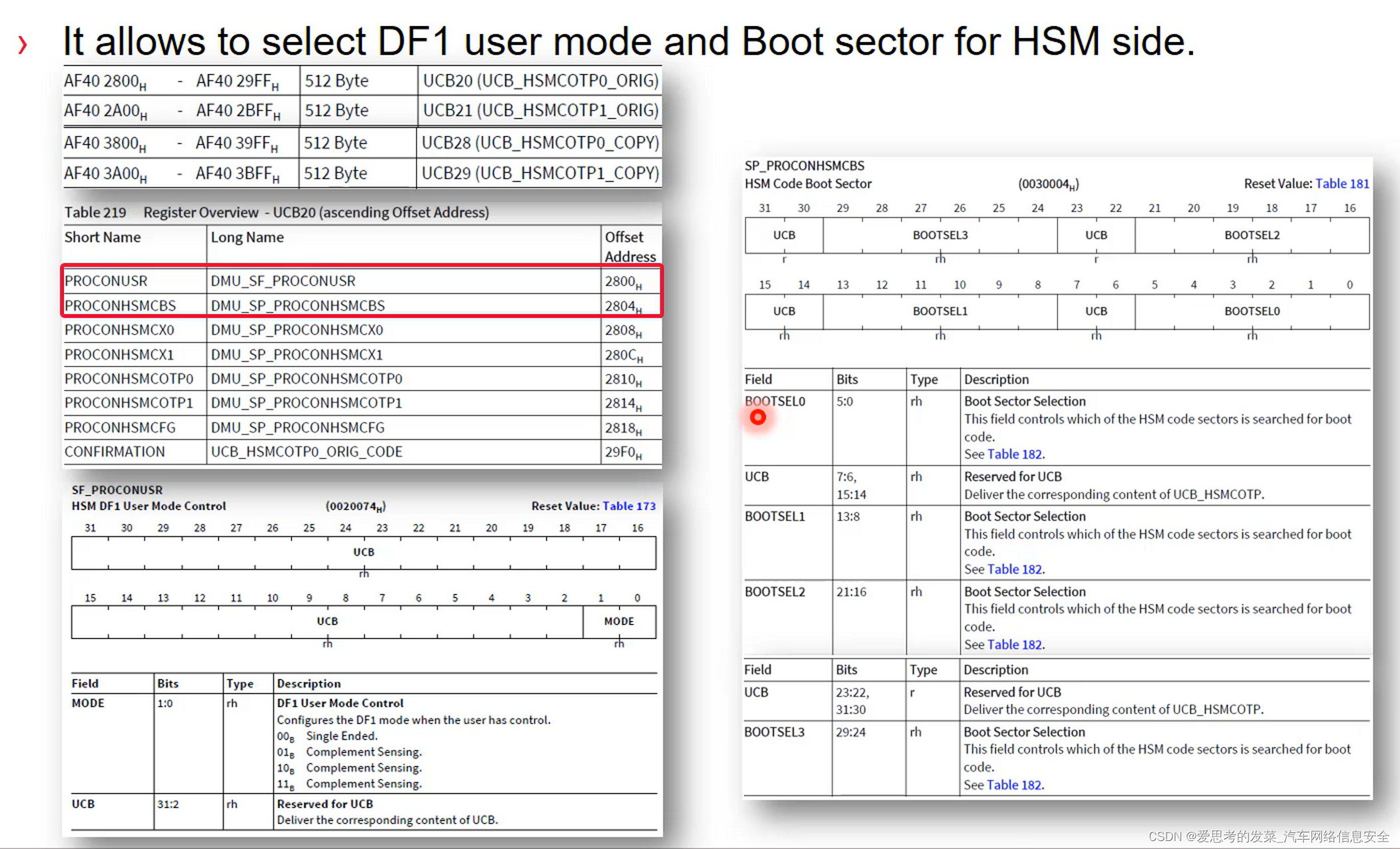
Task: Follow Table 182 link in BOOTSEL2 description
Action: pos(1014,644)
